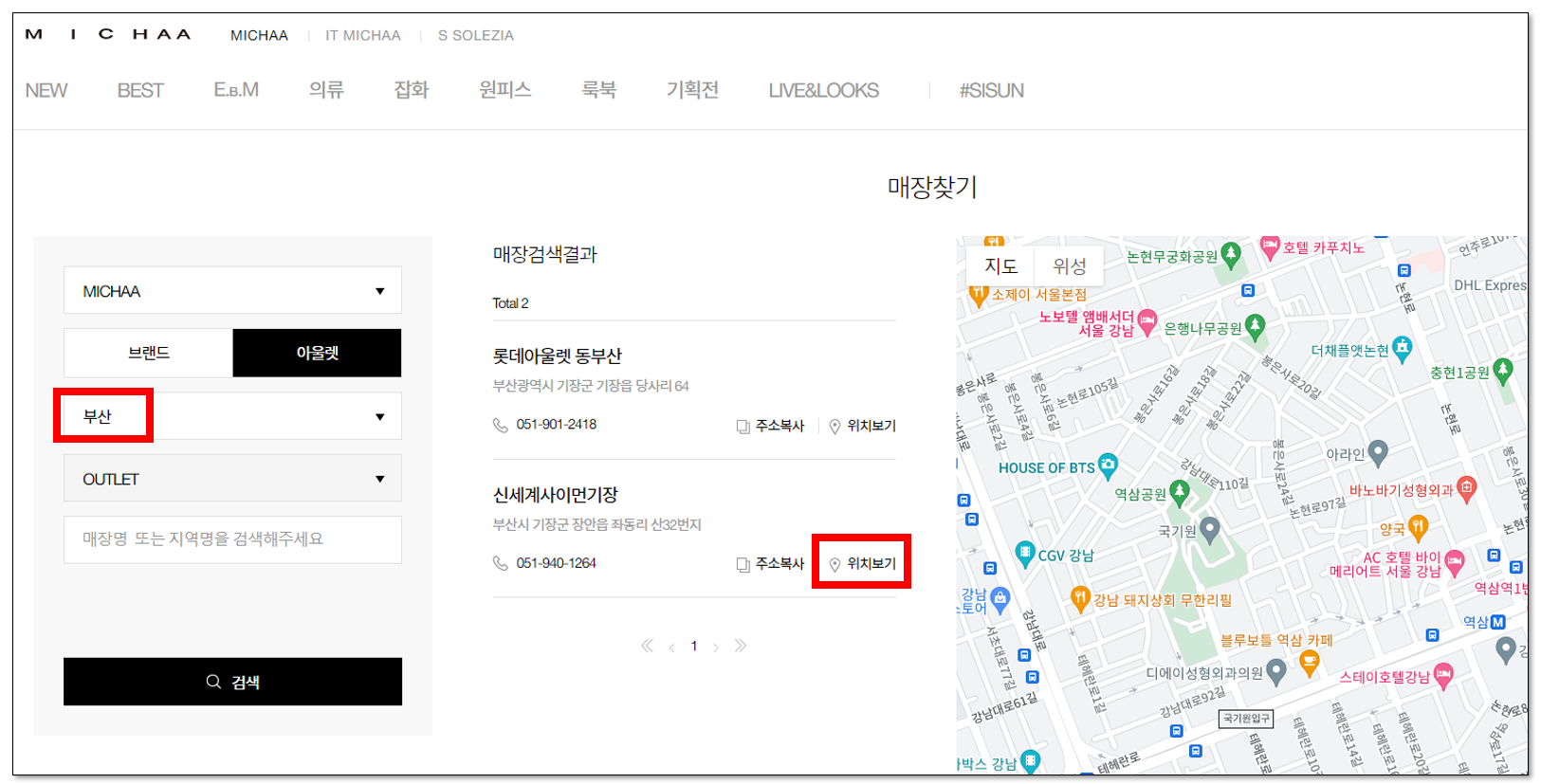Screen dimensions: 1541x784
Task: Click location pin icon for 롯데아울렛 동부산
Action: (835, 427)
